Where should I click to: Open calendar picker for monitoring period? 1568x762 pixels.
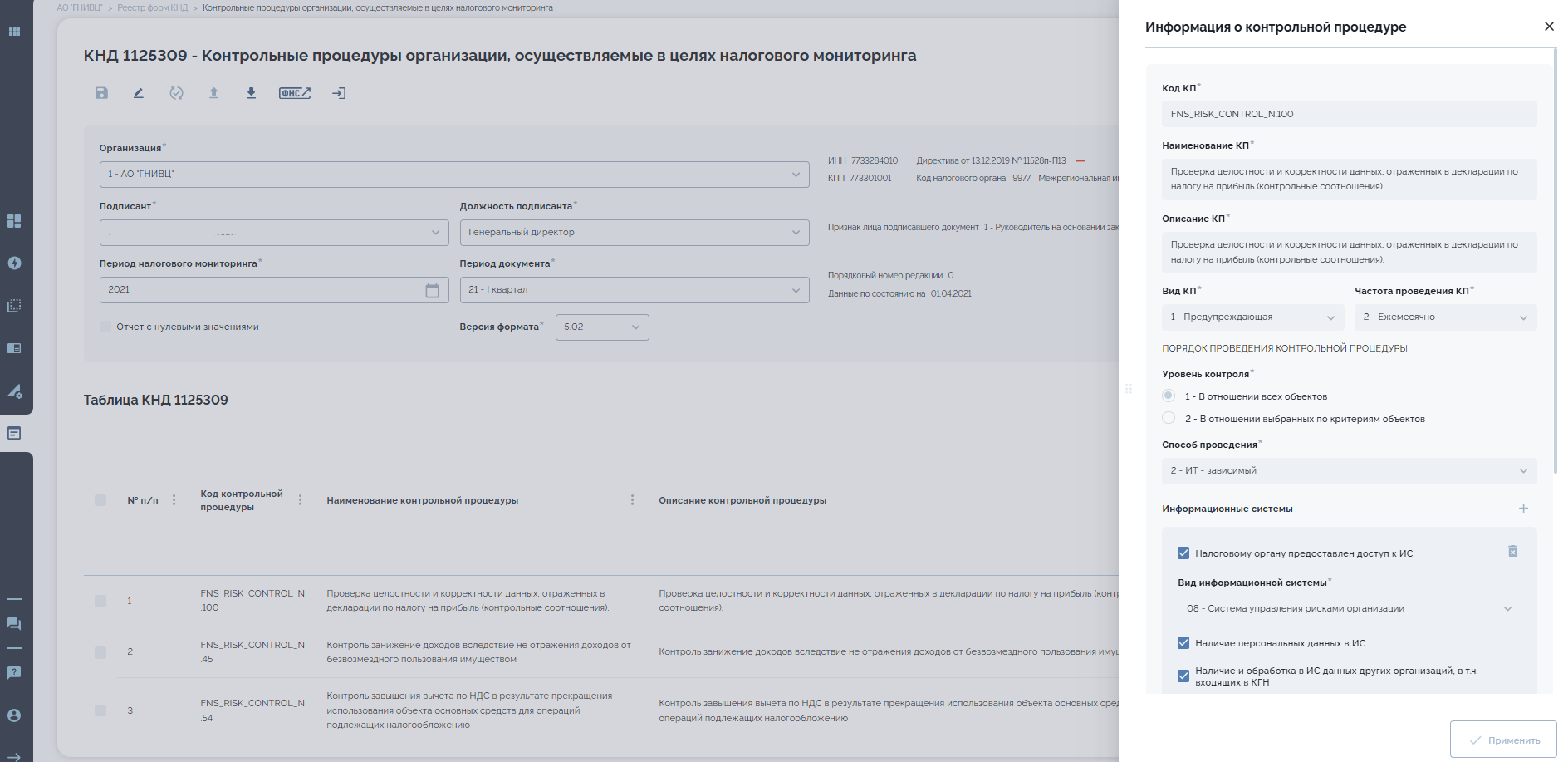click(432, 290)
